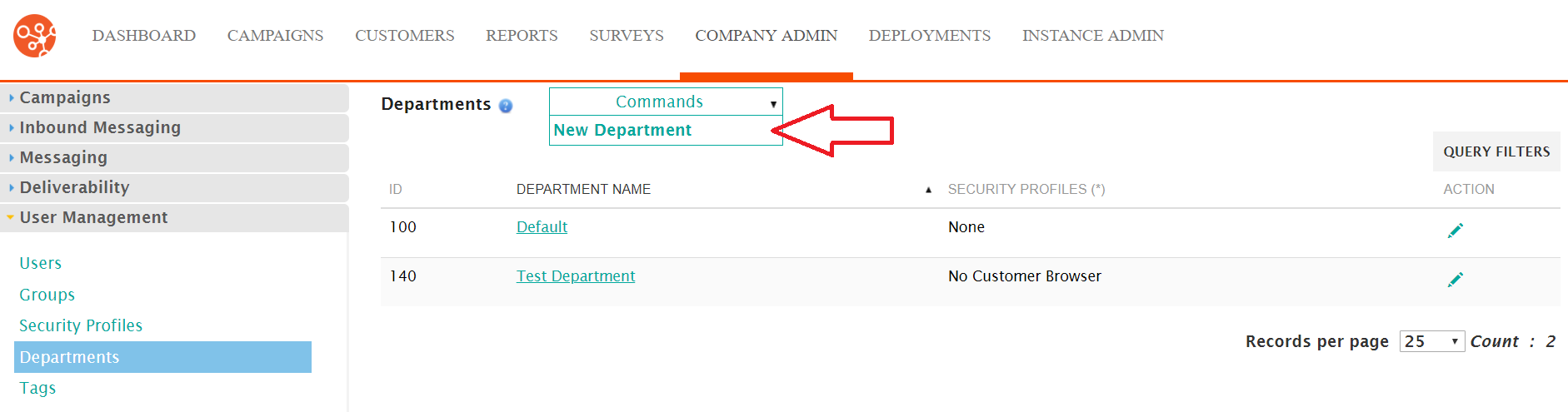The width and height of the screenshot is (1568, 412).
Task: Click the Query Filters button
Action: point(1496,151)
